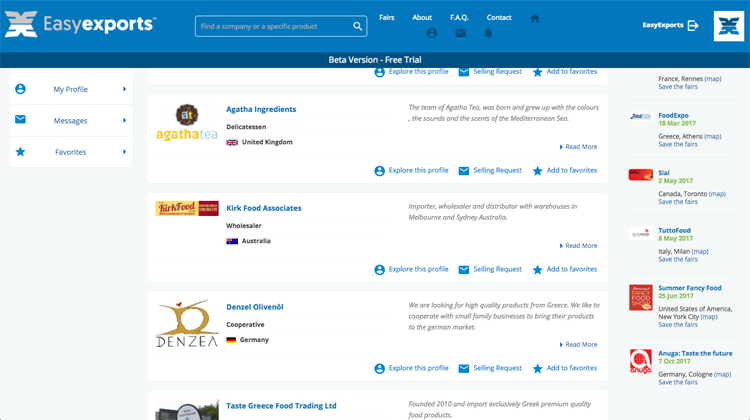Open the home icon in the navbar
750x420 pixels.
pos(535,18)
